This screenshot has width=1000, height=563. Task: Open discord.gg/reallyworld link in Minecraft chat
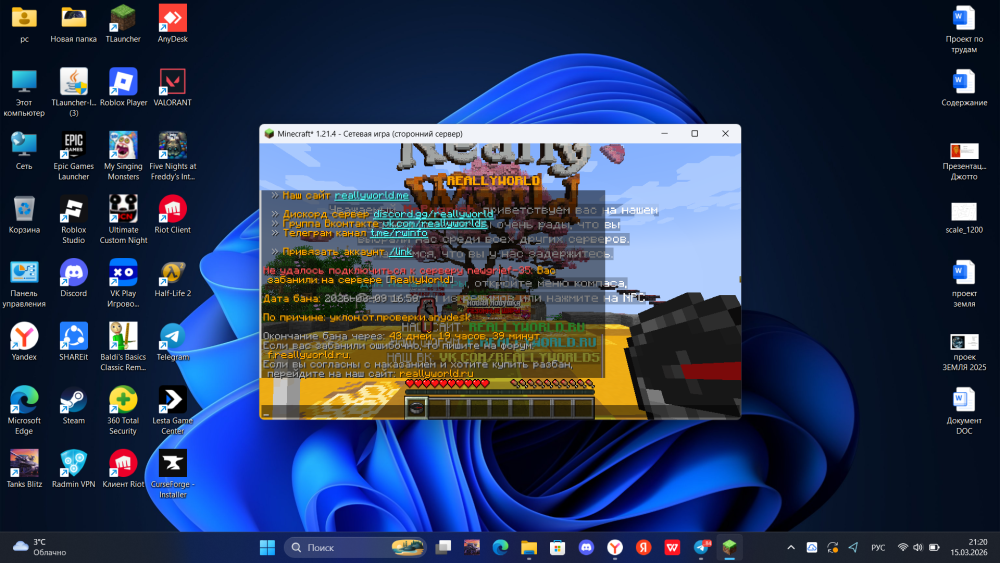pyautogui.click(x=433, y=214)
